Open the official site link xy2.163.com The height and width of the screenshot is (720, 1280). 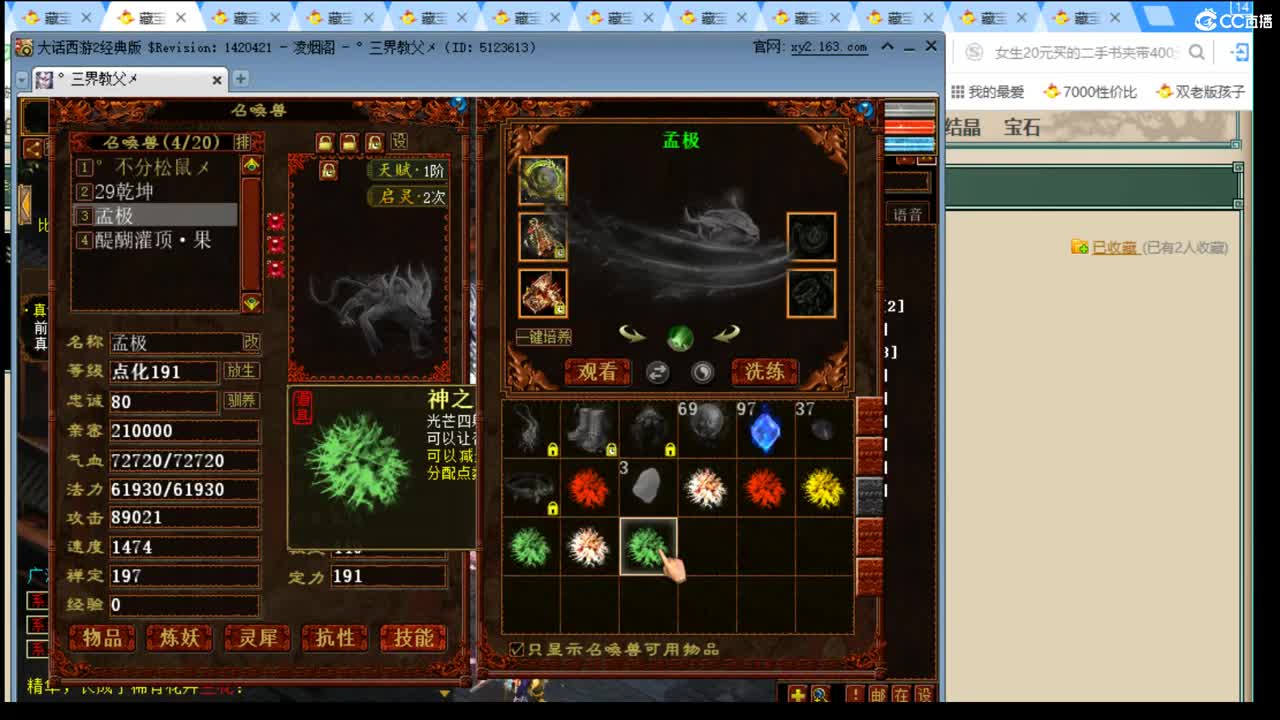pyautogui.click(x=829, y=47)
